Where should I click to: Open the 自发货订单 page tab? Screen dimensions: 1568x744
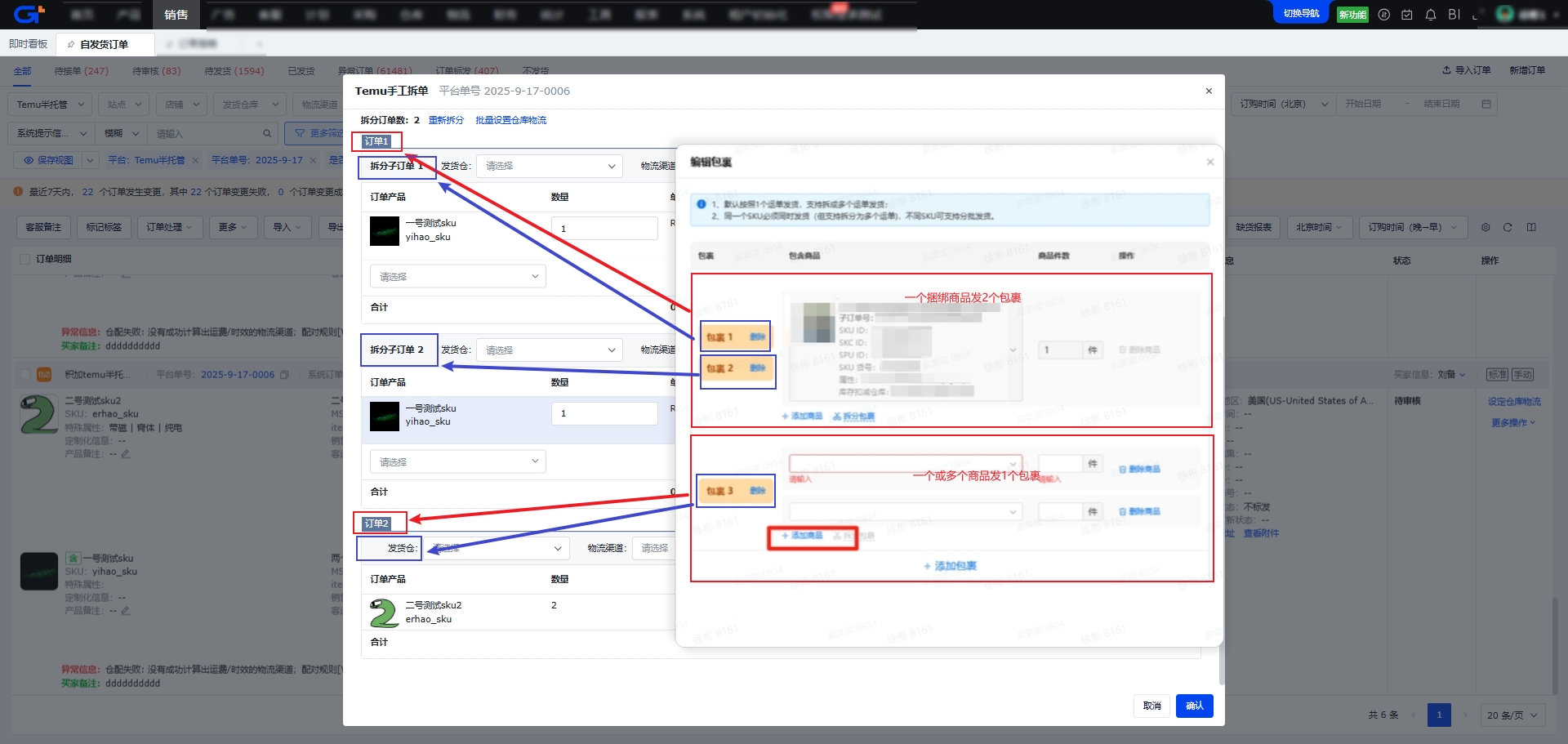click(104, 44)
